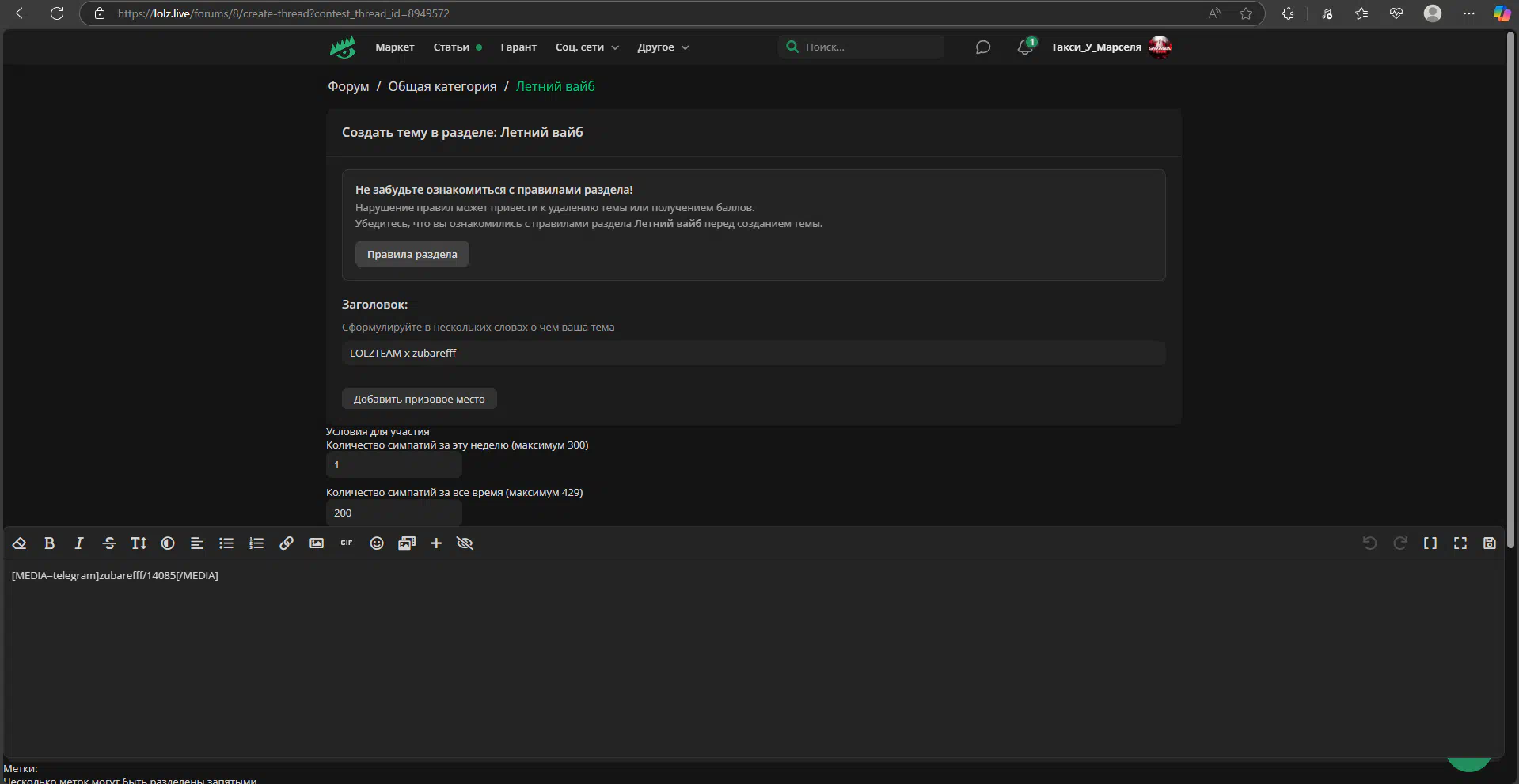Open the browser favorites list icon

1361,13
